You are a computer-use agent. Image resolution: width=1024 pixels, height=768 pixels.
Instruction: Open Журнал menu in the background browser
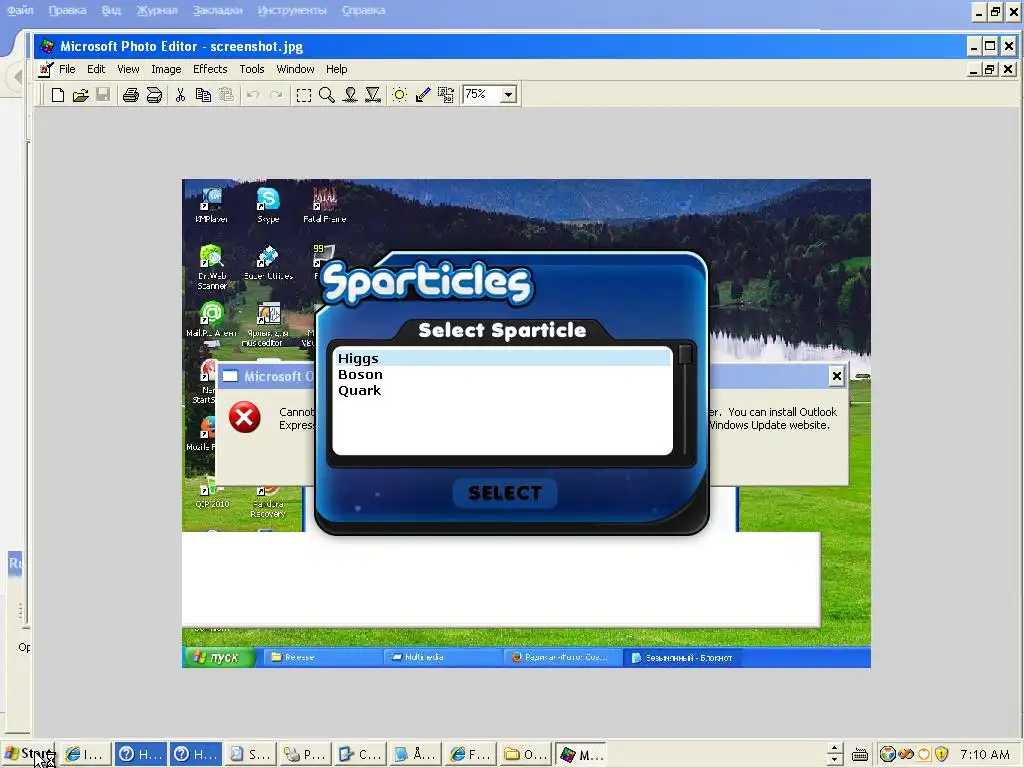(157, 10)
